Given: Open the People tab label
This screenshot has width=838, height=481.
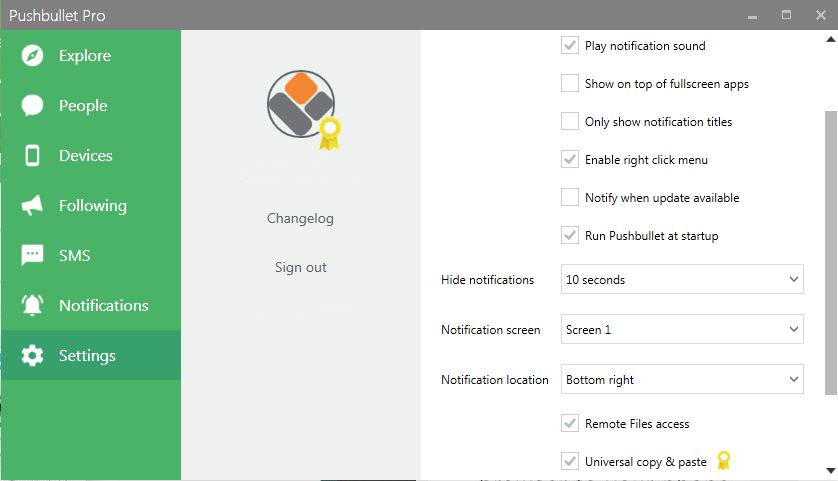Looking at the screenshot, I should [83, 106].
